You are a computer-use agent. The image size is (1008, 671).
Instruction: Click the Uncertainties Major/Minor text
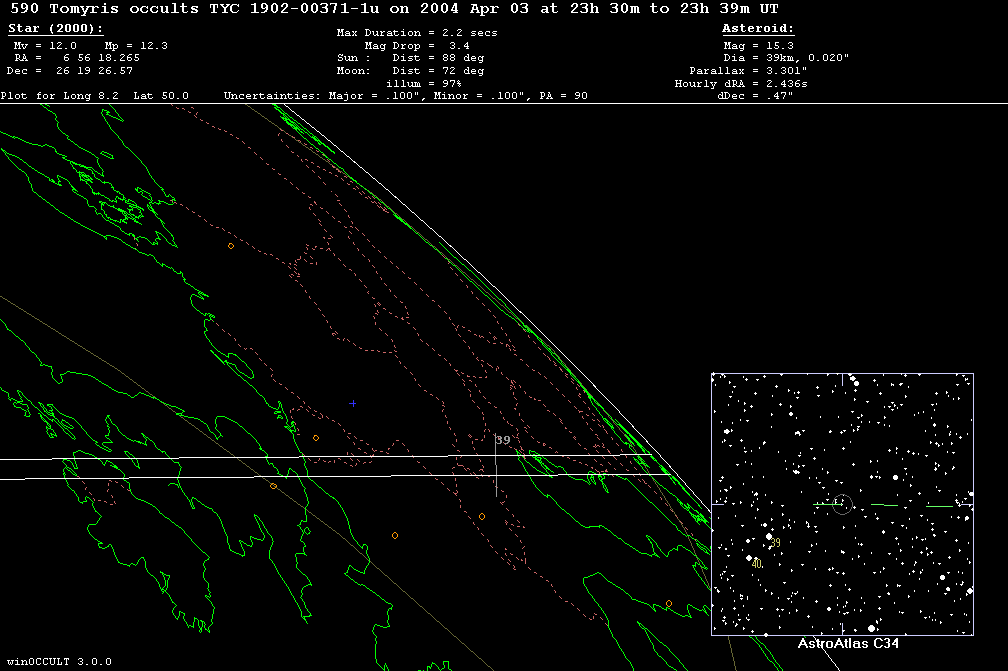click(405, 96)
